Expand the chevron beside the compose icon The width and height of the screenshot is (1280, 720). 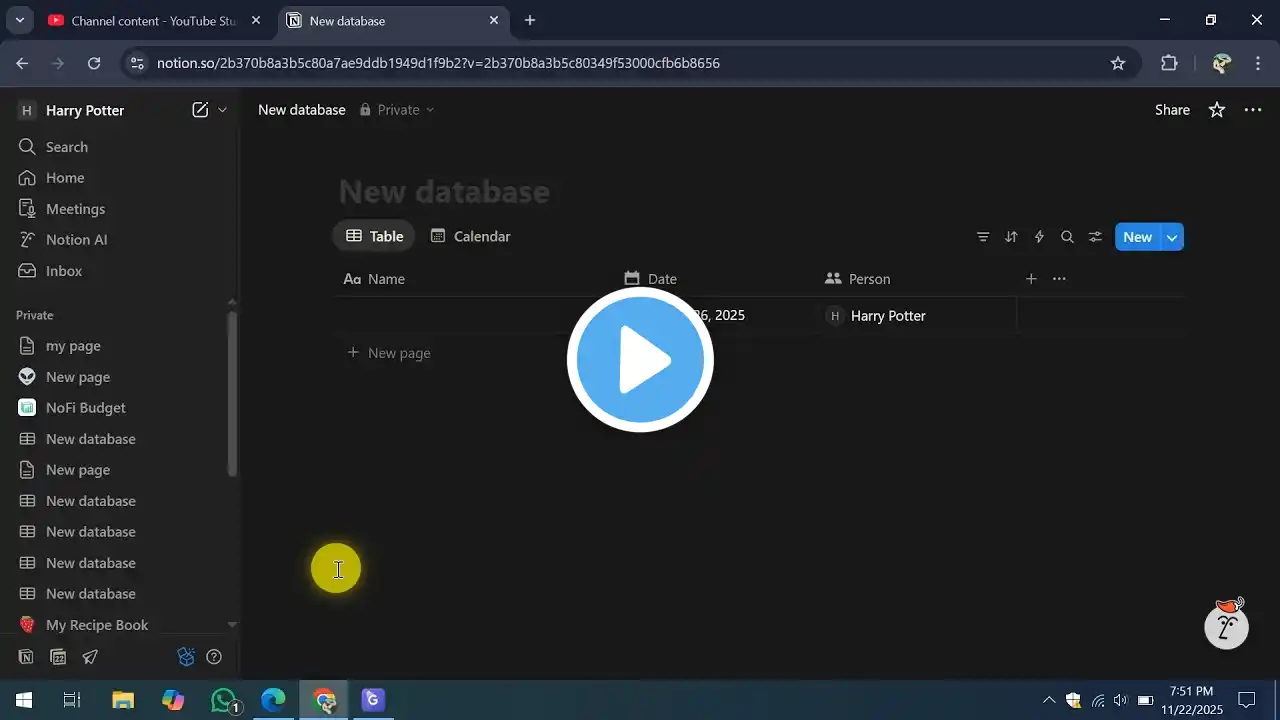click(222, 110)
